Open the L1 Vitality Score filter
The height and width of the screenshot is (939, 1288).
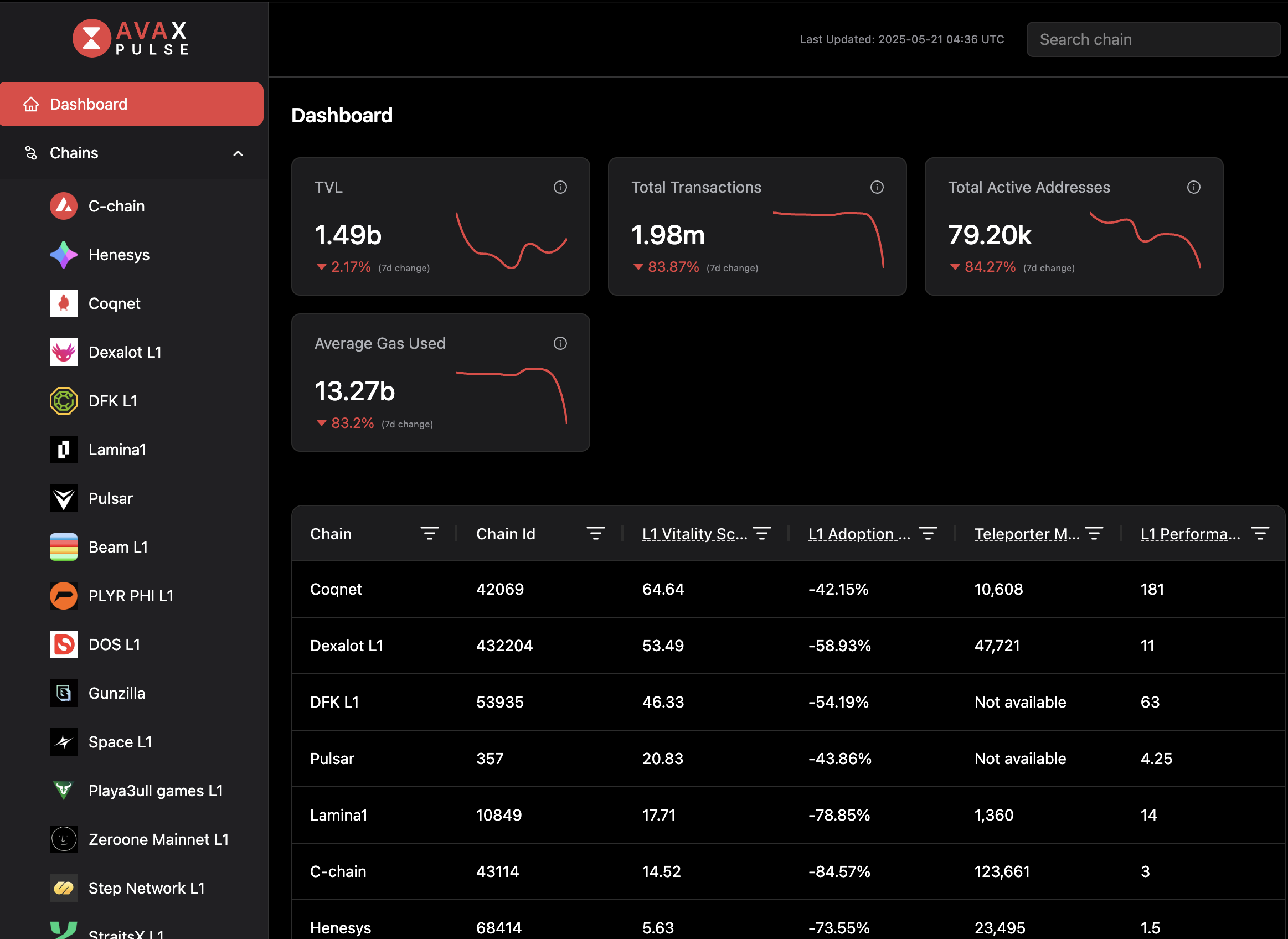click(x=761, y=533)
